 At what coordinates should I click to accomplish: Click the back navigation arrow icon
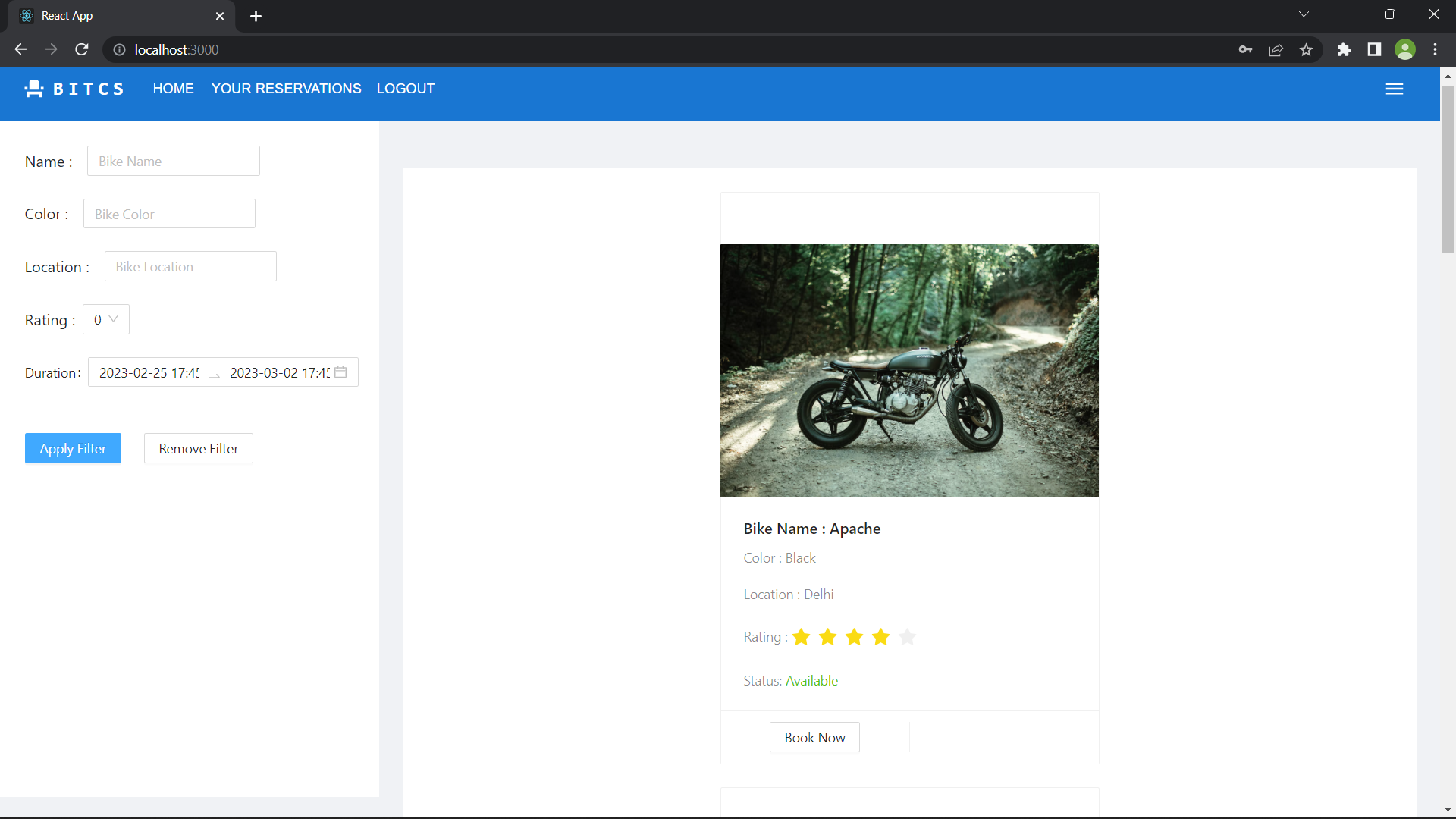[20, 49]
